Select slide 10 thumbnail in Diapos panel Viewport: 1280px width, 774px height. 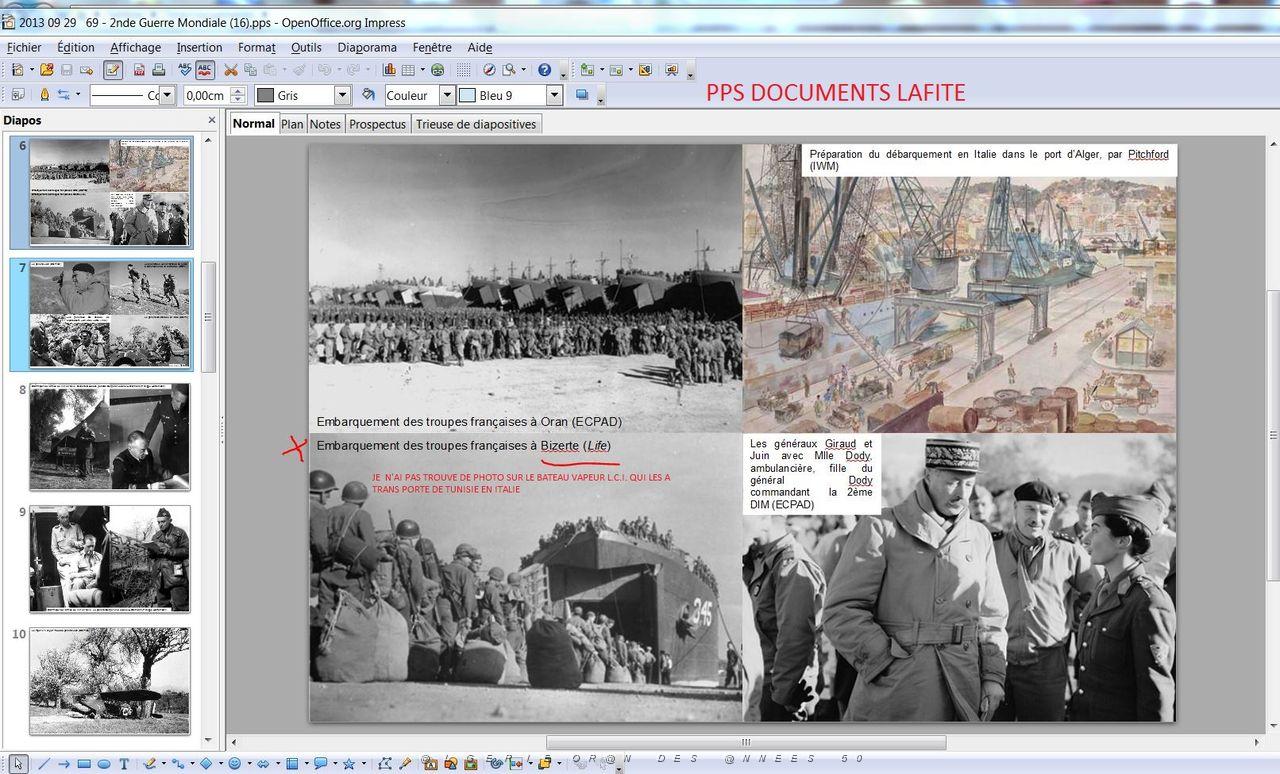point(109,681)
